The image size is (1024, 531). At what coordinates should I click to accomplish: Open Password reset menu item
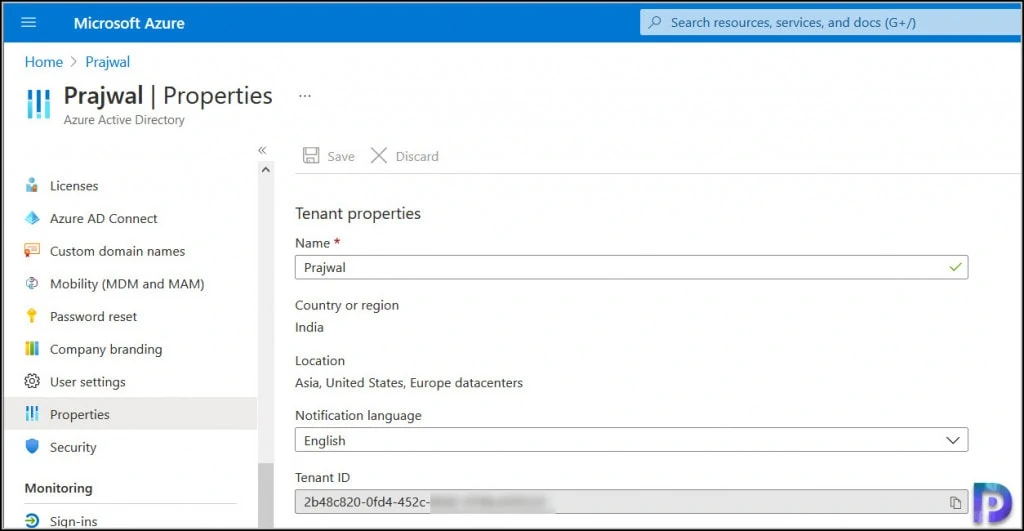(x=93, y=317)
